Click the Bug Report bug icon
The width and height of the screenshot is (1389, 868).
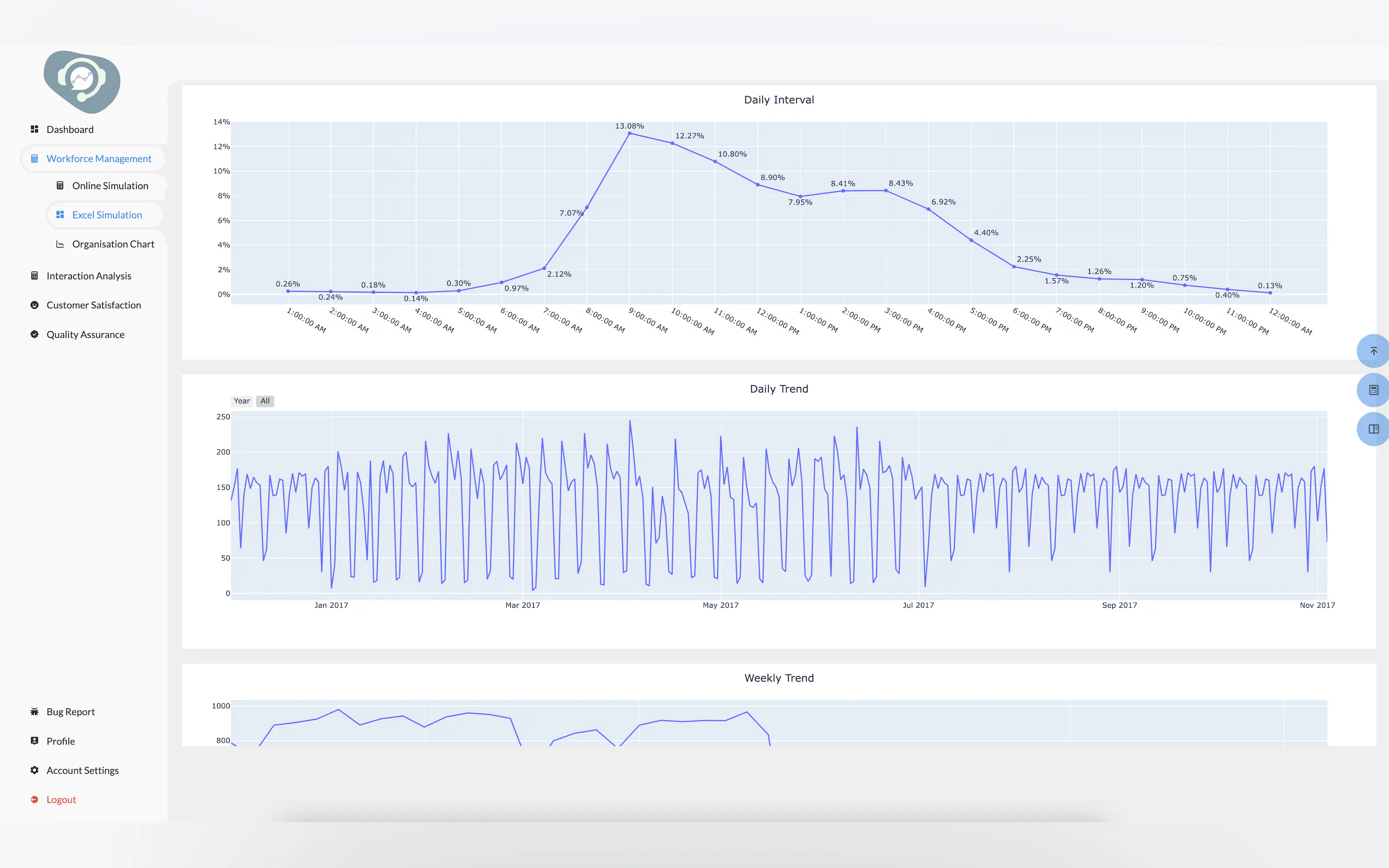coord(34,711)
